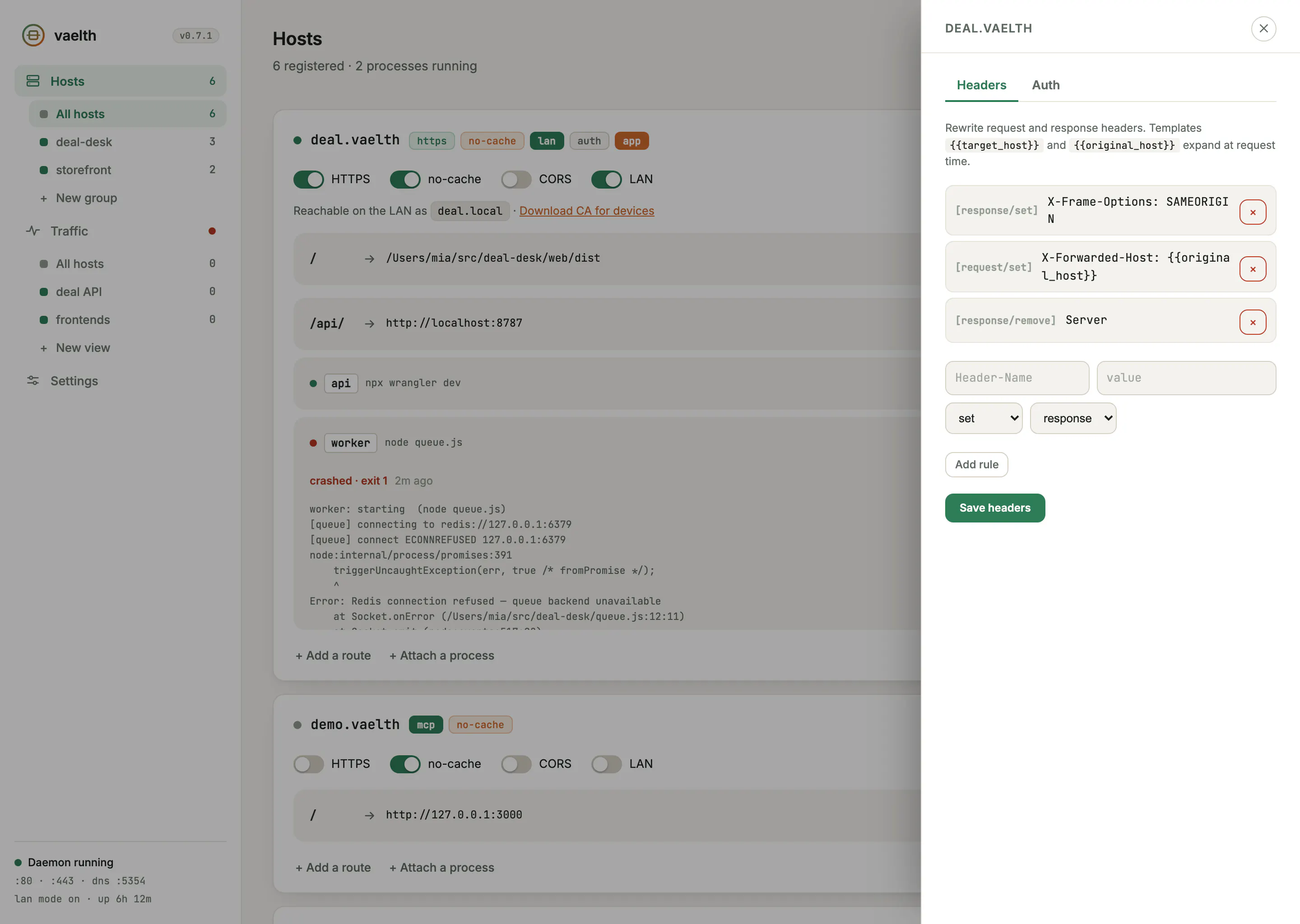Click the gray status dot beside demo.vaelth

(x=297, y=725)
